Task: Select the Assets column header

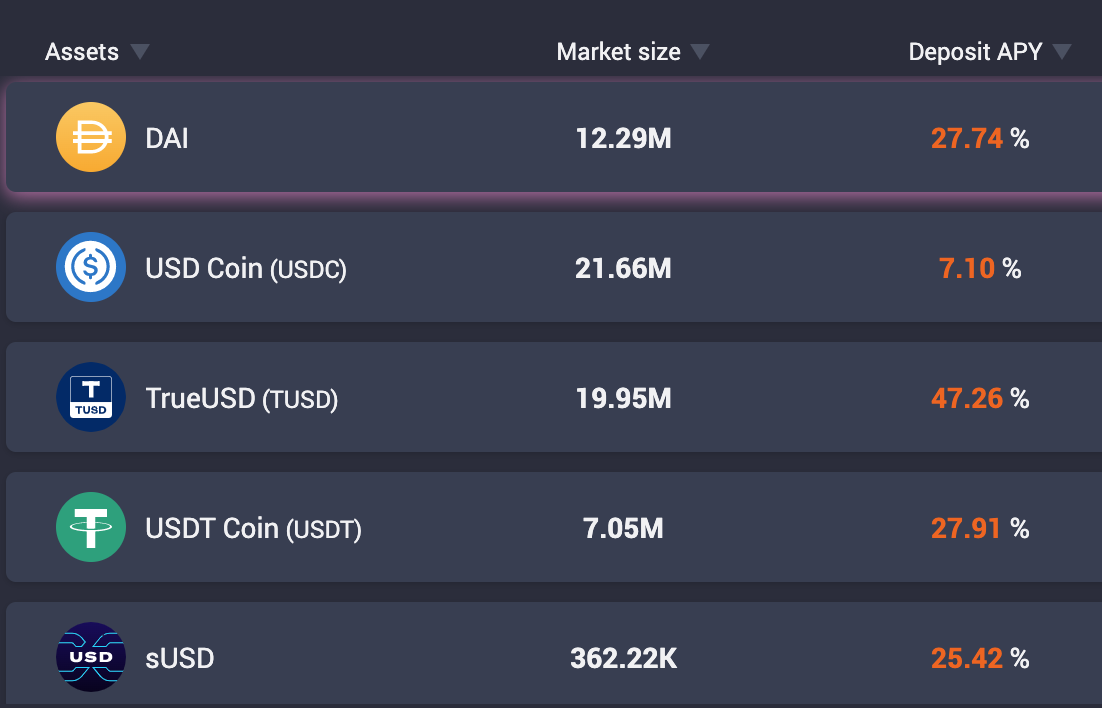Action: pyautogui.click(x=82, y=51)
